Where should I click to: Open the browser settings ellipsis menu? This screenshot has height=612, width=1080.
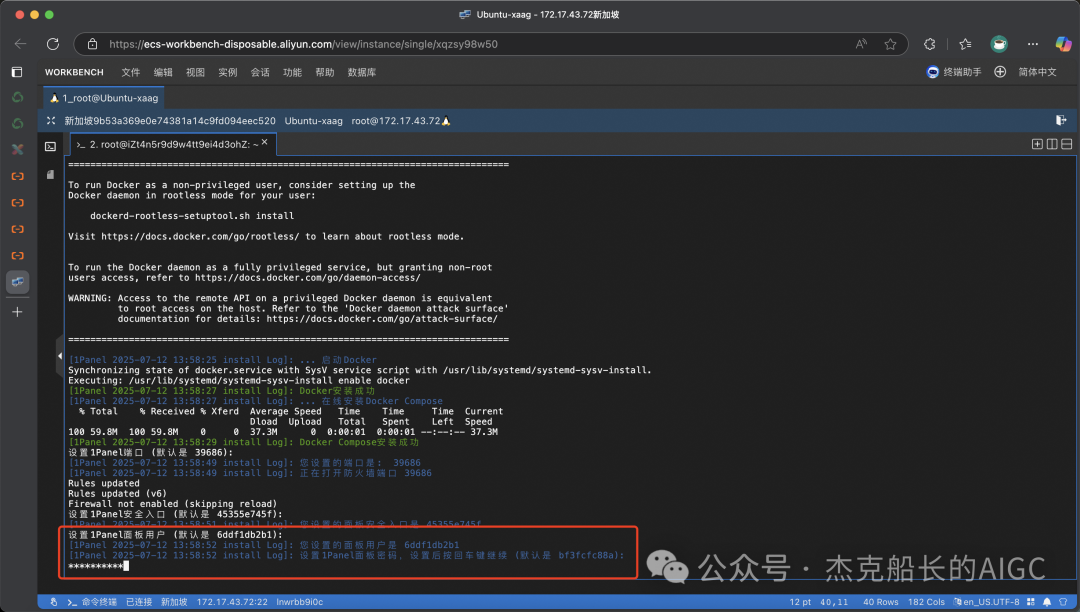[1032, 44]
